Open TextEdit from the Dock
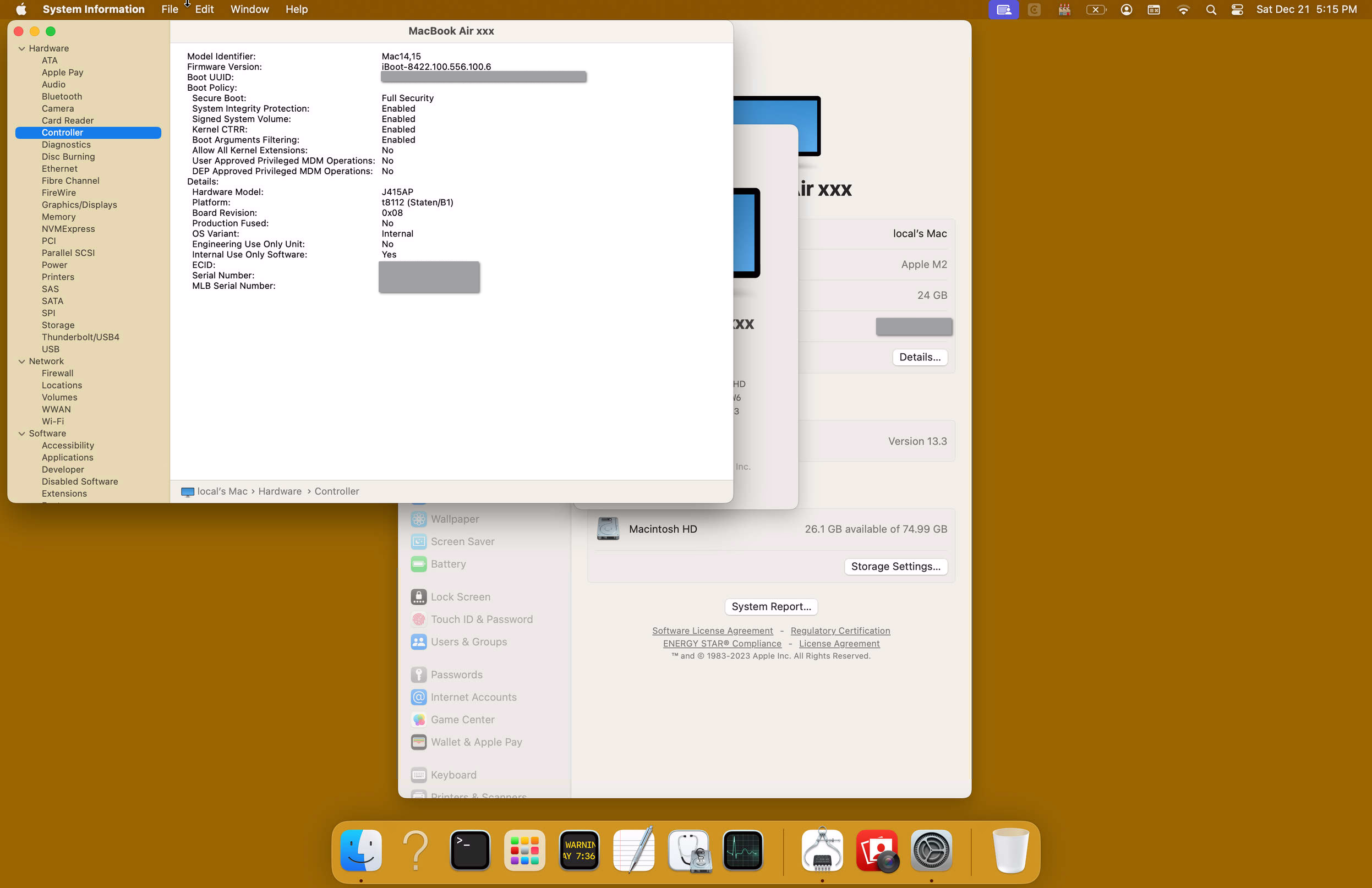 pos(633,850)
